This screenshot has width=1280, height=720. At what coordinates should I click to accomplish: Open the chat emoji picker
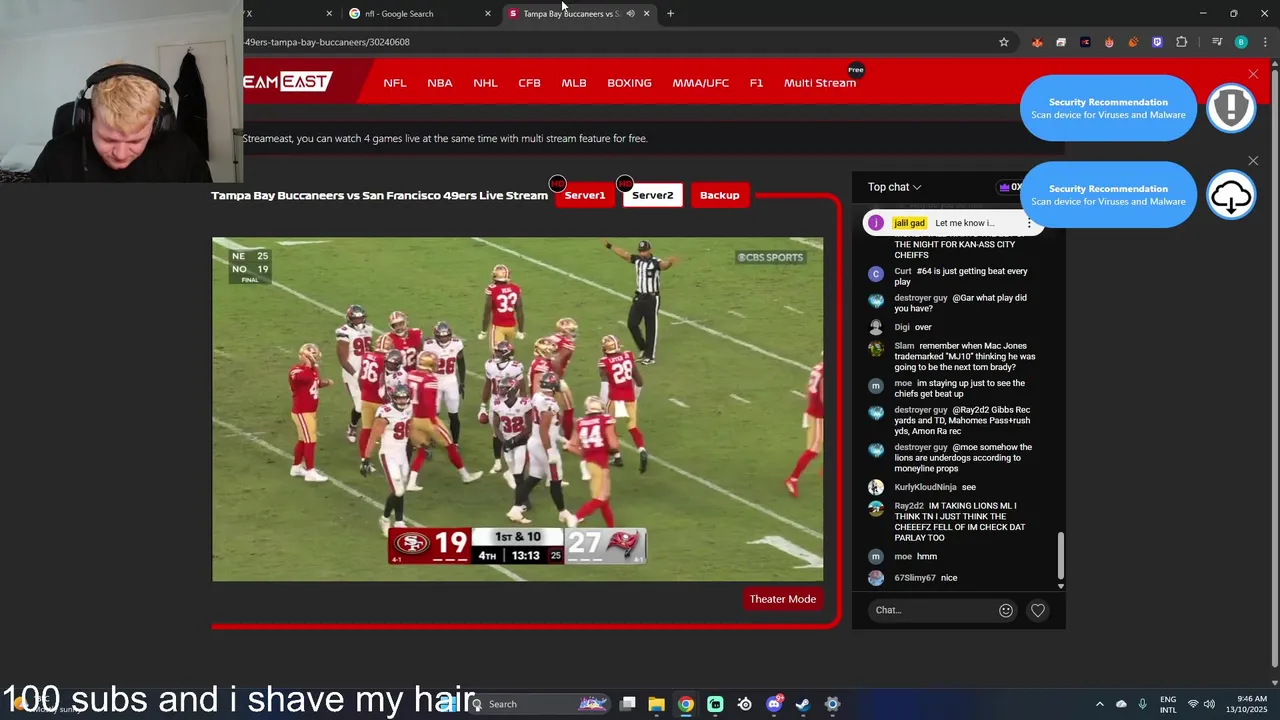[x=1006, y=610]
